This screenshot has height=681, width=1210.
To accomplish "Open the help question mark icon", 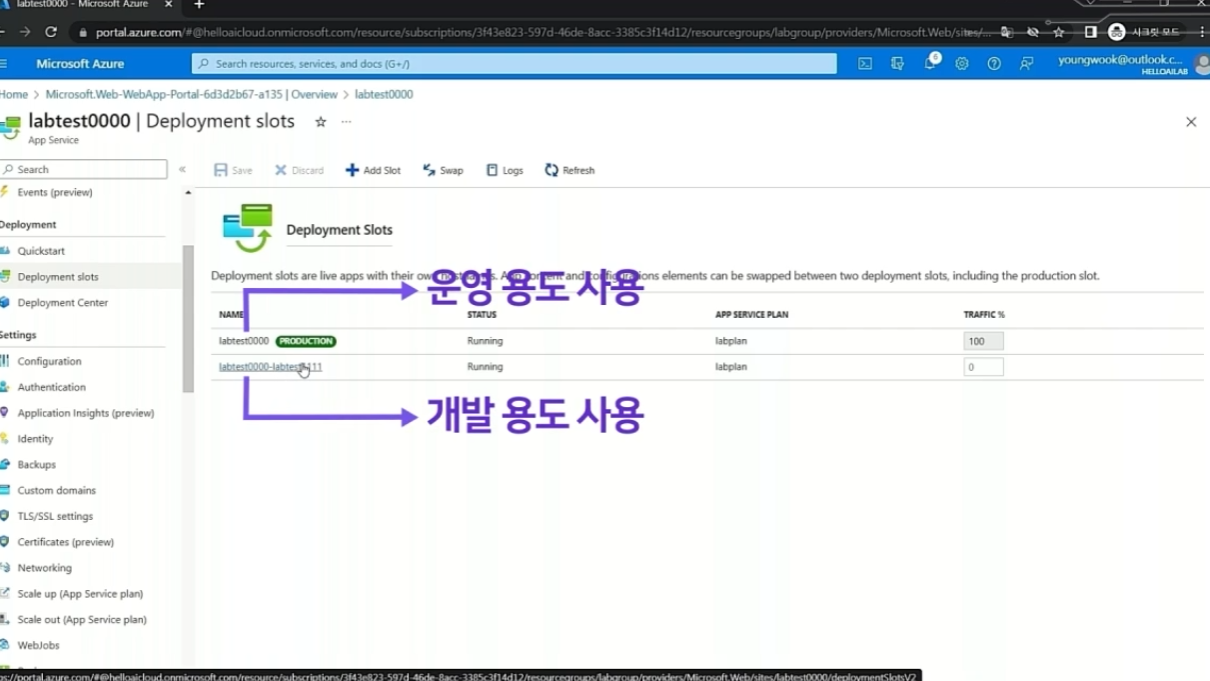I will tap(994, 63).
